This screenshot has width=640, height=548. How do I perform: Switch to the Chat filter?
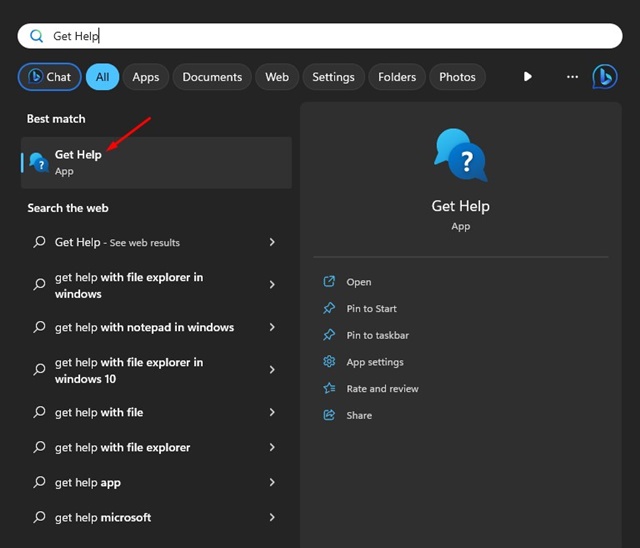point(49,77)
